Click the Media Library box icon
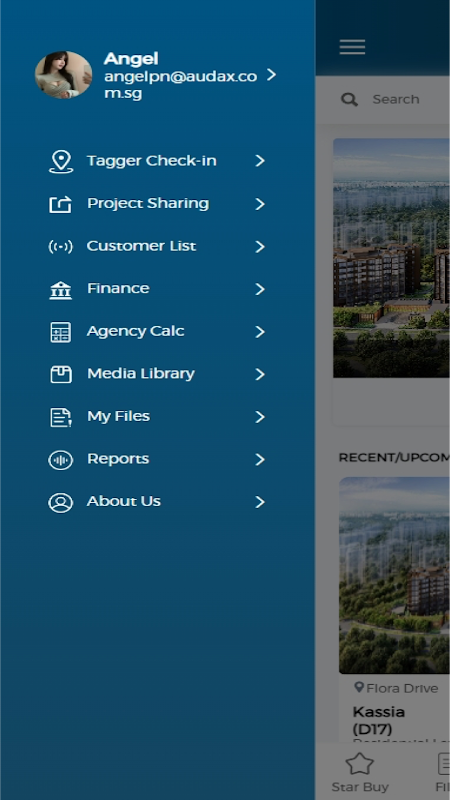Image resolution: width=450 pixels, height=800 pixels. [x=61, y=374]
